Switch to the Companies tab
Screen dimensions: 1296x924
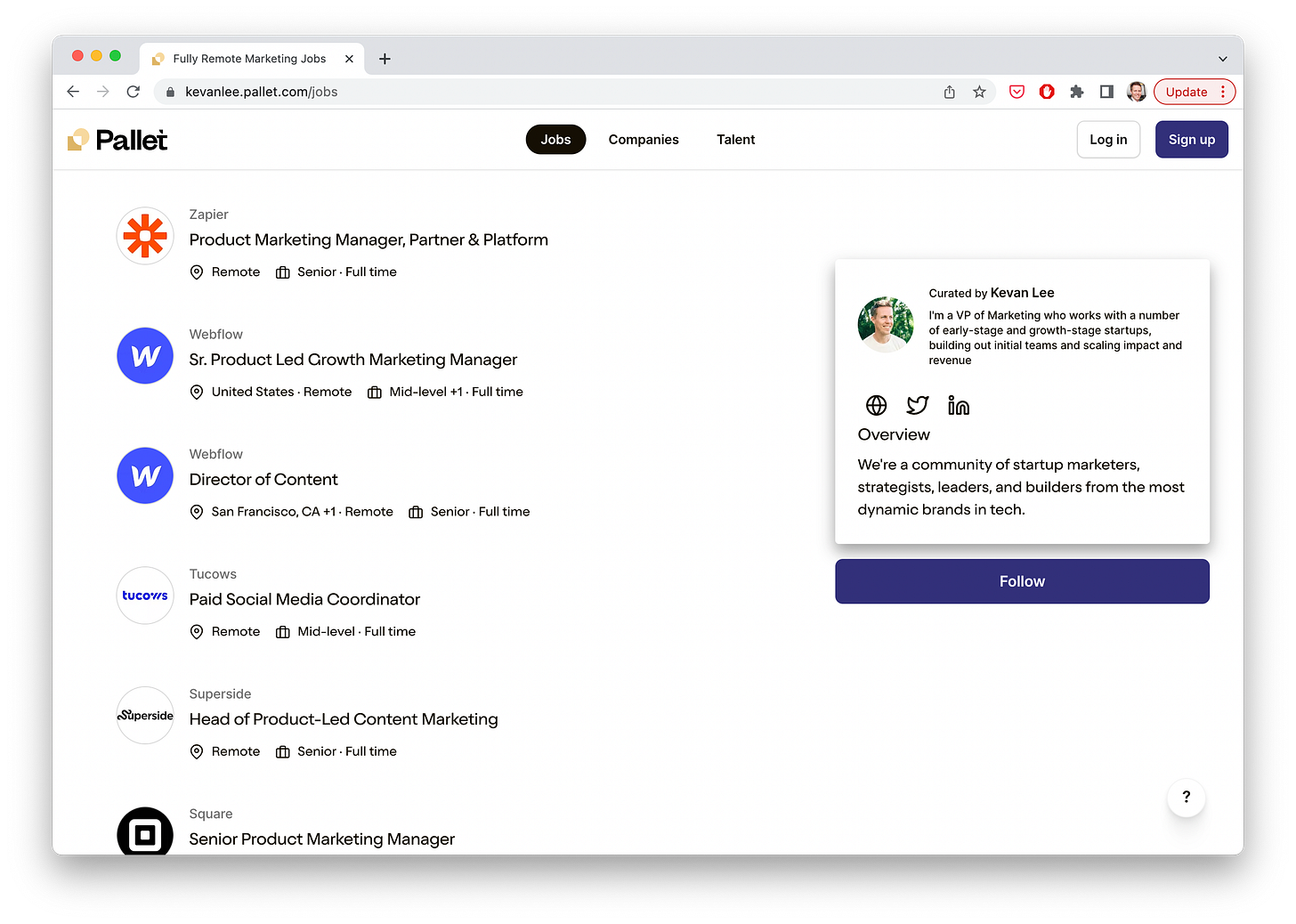644,140
